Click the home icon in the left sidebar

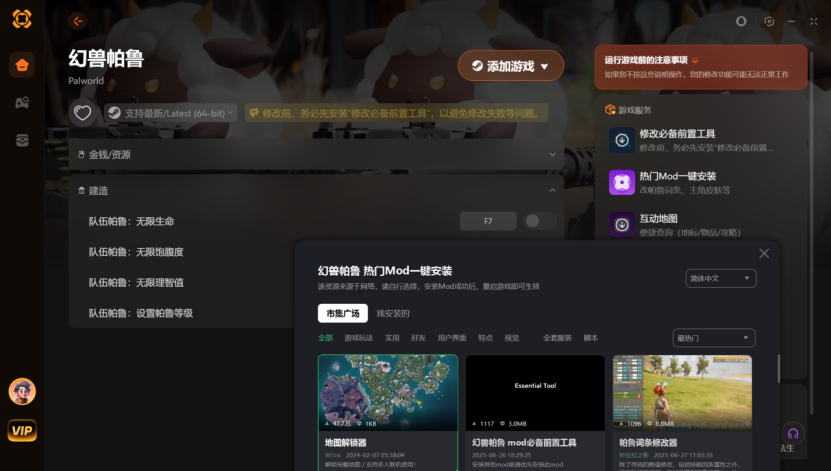point(22,66)
